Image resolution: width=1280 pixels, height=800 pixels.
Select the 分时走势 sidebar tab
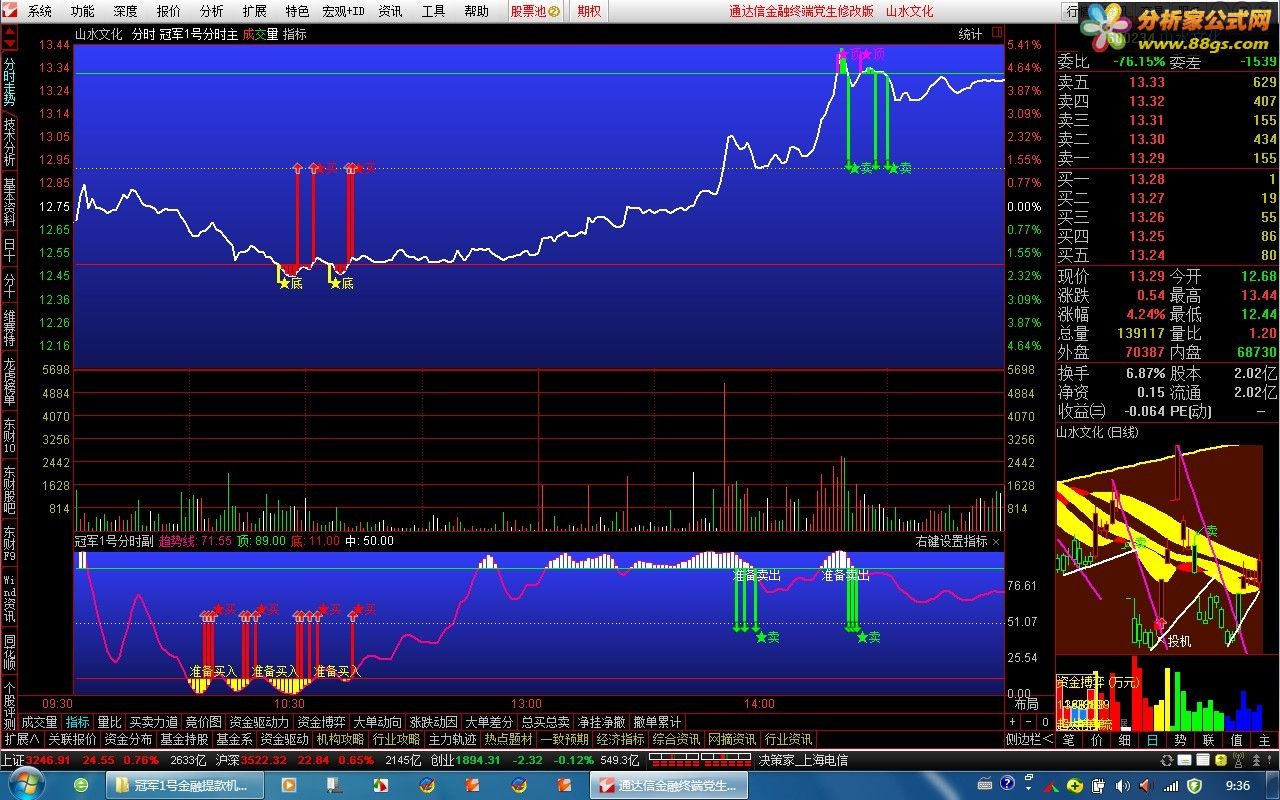[9, 81]
